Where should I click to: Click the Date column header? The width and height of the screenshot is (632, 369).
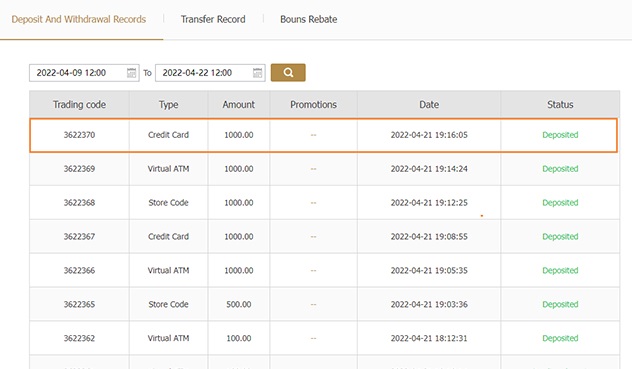coord(429,104)
